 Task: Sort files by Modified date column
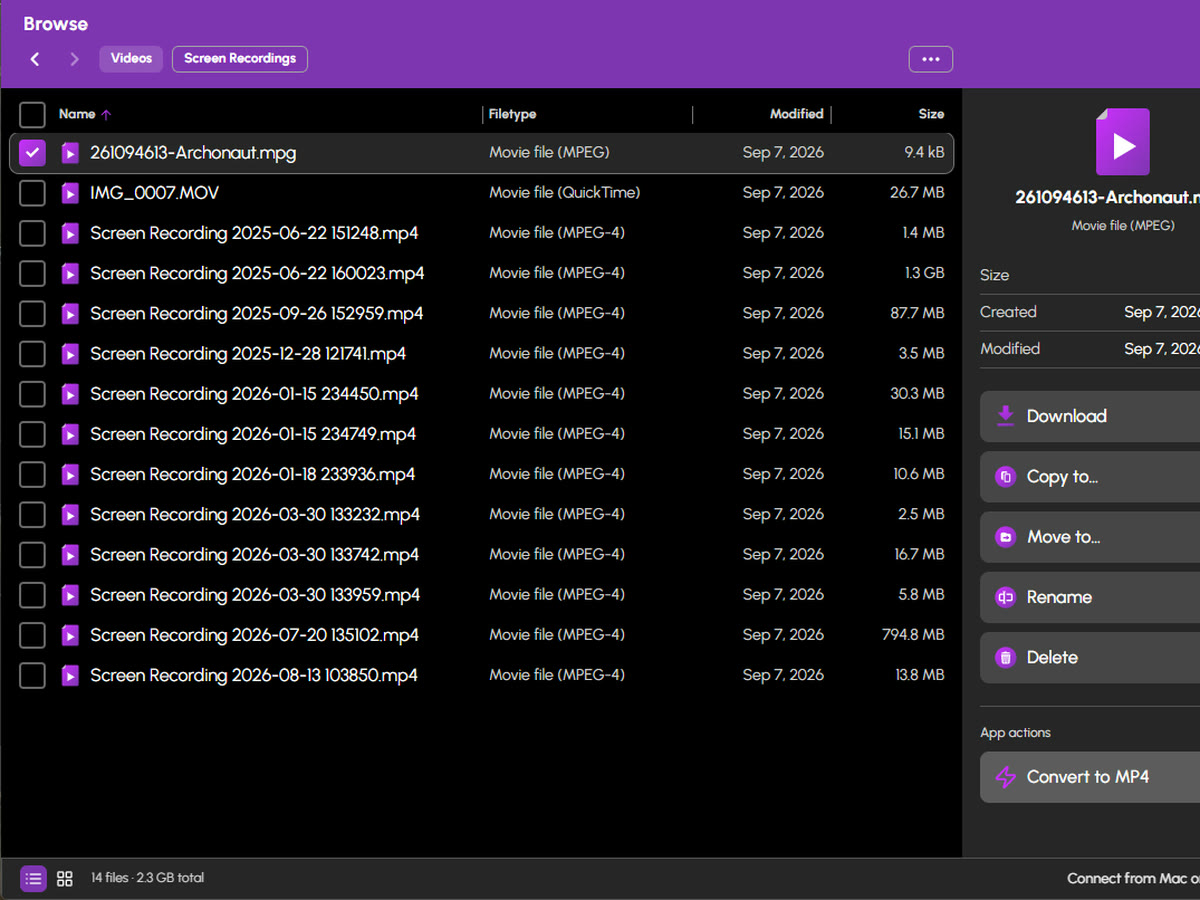click(x=797, y=114)
